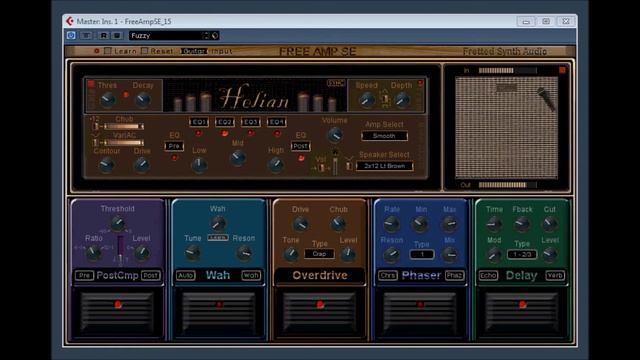Open Speaker Select 2x12 Lt Brown box
The width and height of the screenshot is (640, 360).
point(384,166)
